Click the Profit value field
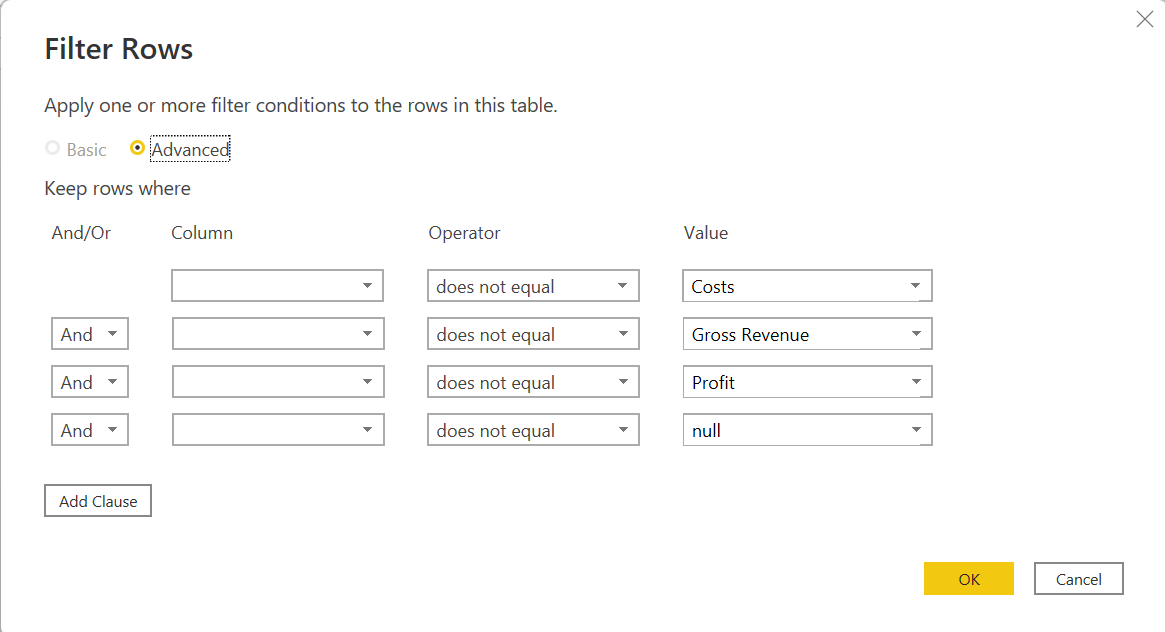This screenshot has width=1165, height=632. (807, 382)
